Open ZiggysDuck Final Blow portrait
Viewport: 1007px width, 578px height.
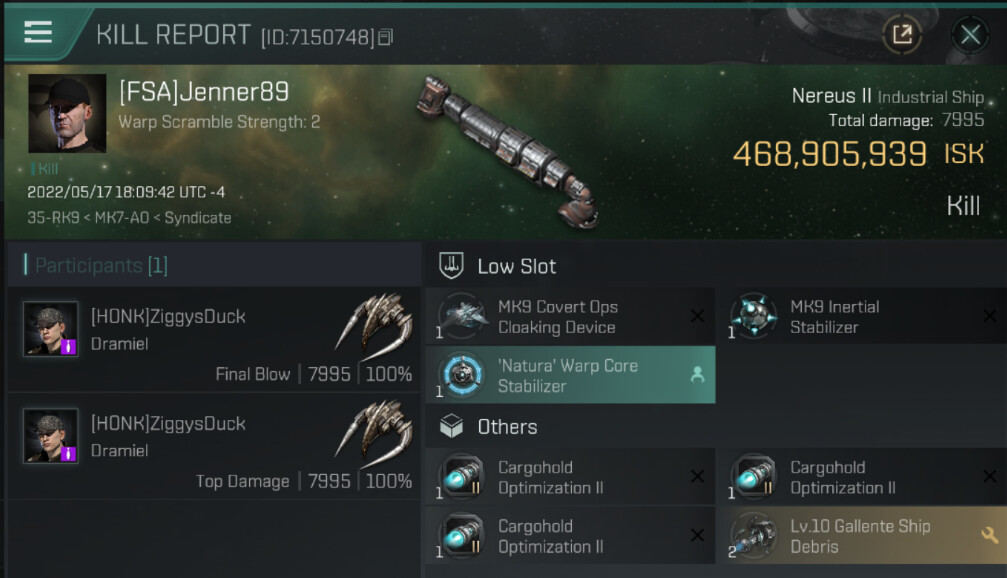click(51, 329)
